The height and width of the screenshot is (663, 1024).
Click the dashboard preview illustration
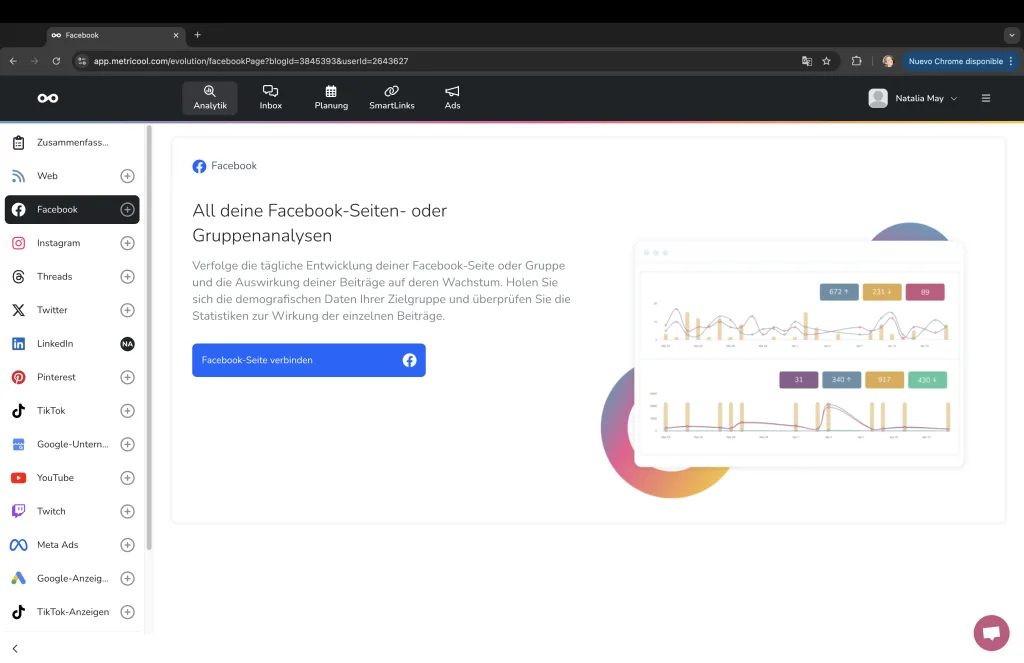782,360
